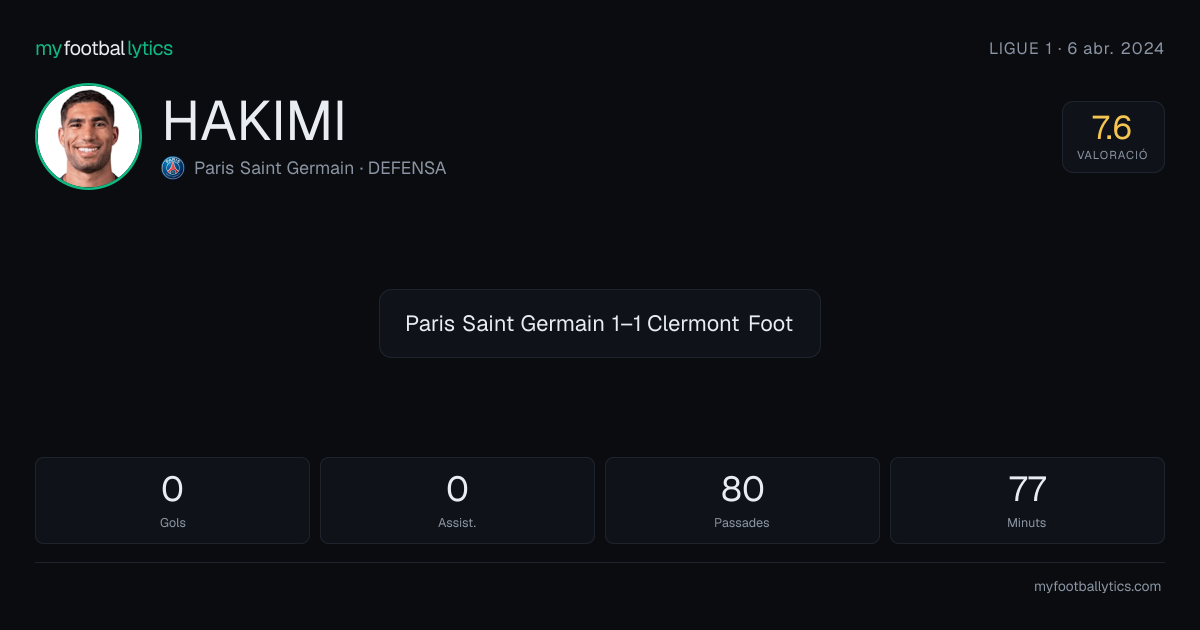
Task: Click the myfootballytics.com footer link
Action: point(1097,587)
